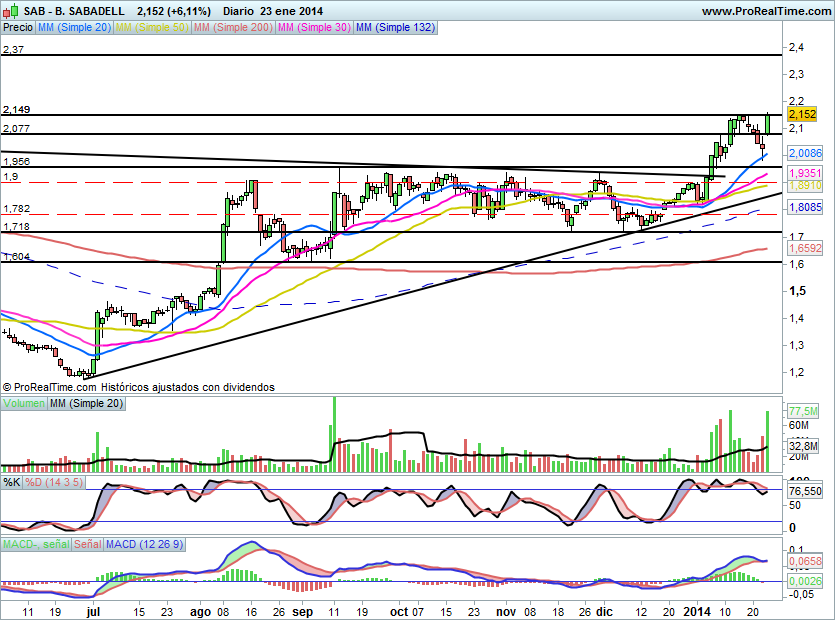Click the magenta 1,9351 price tag
This screenshot has height=620, width=835.
(805, 173)
